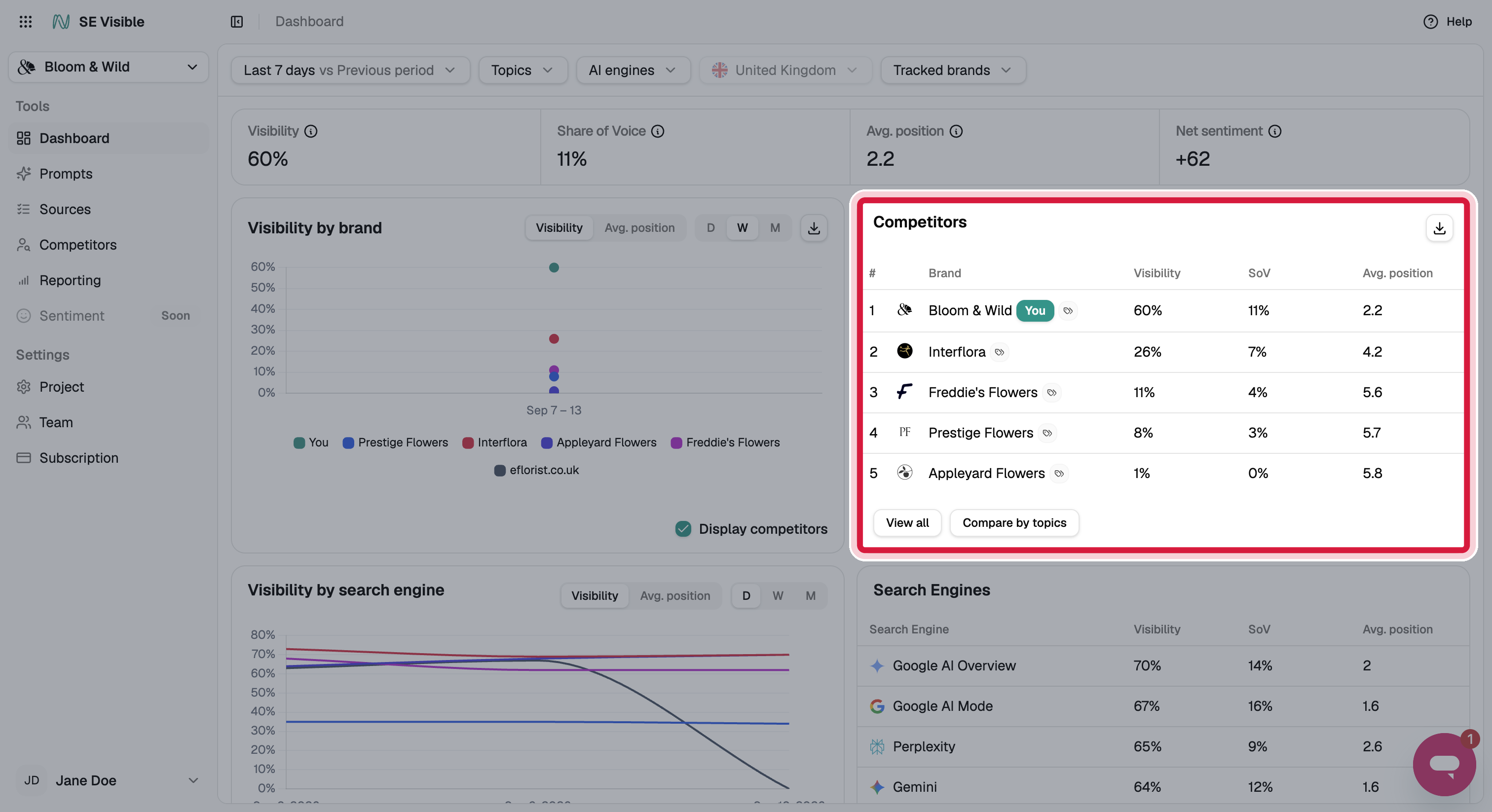Collapse the sidebar panel toggle icon
This screenshot has width=1492, height=812.
(x=236, y=21)
